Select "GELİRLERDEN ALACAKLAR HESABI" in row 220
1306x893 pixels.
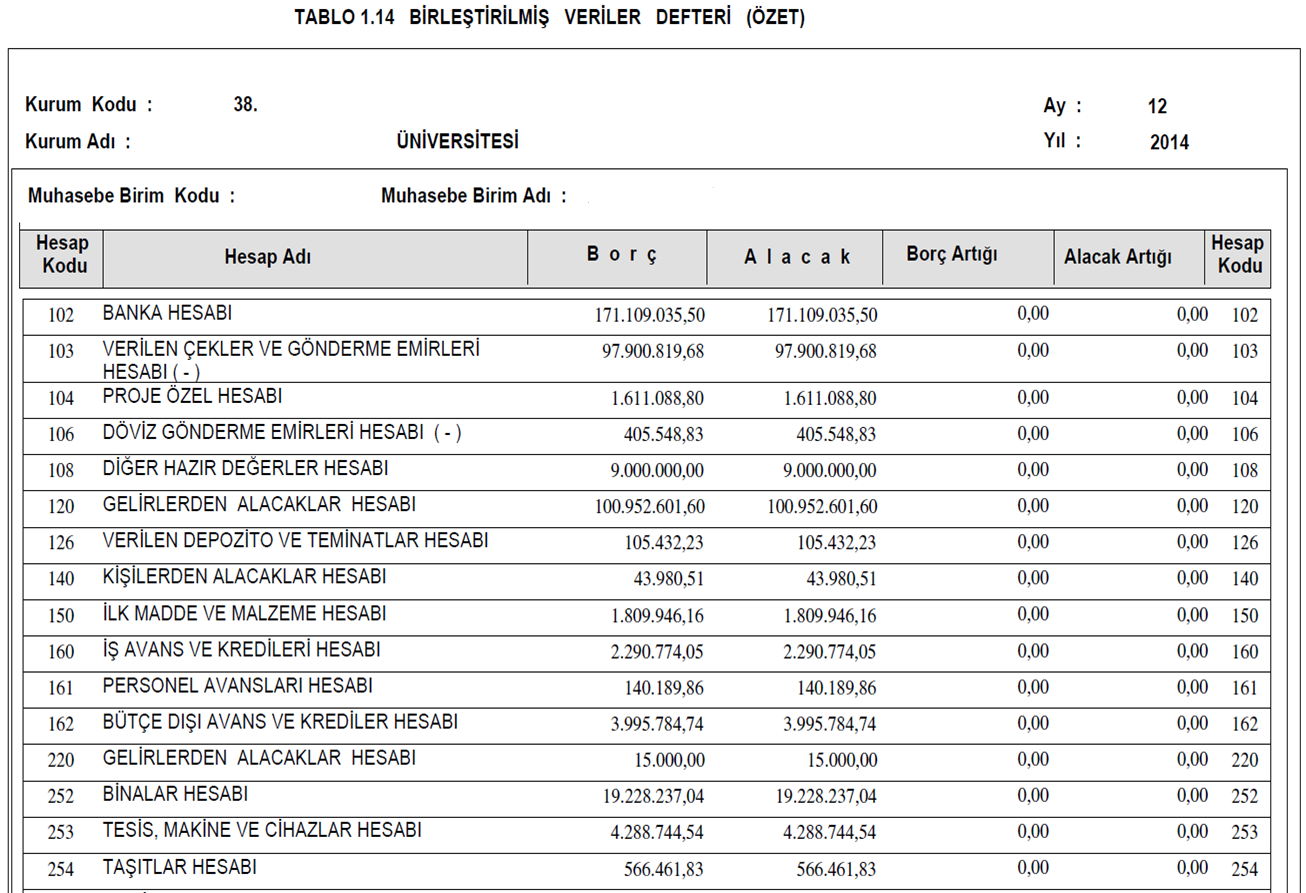[259, 757]
